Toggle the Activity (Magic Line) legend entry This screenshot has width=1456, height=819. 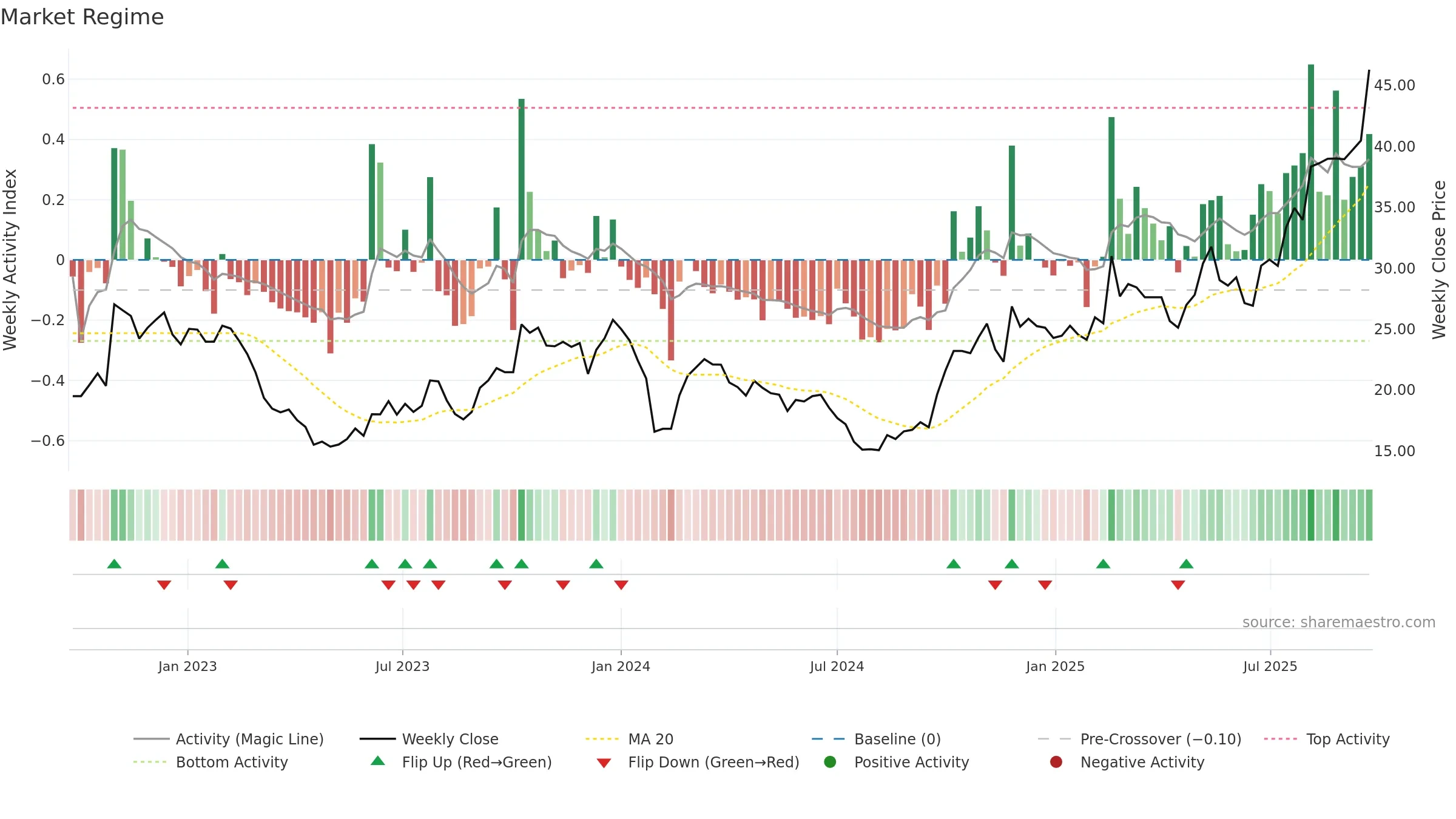(229, 739)
